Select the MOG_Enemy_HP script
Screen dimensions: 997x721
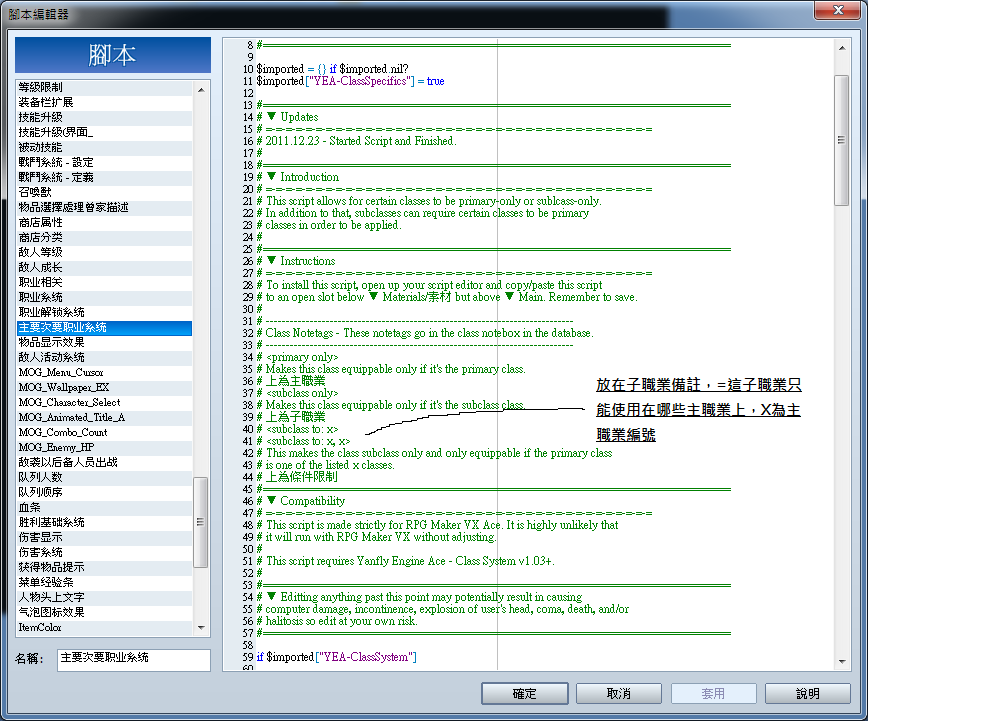(104, 447)
